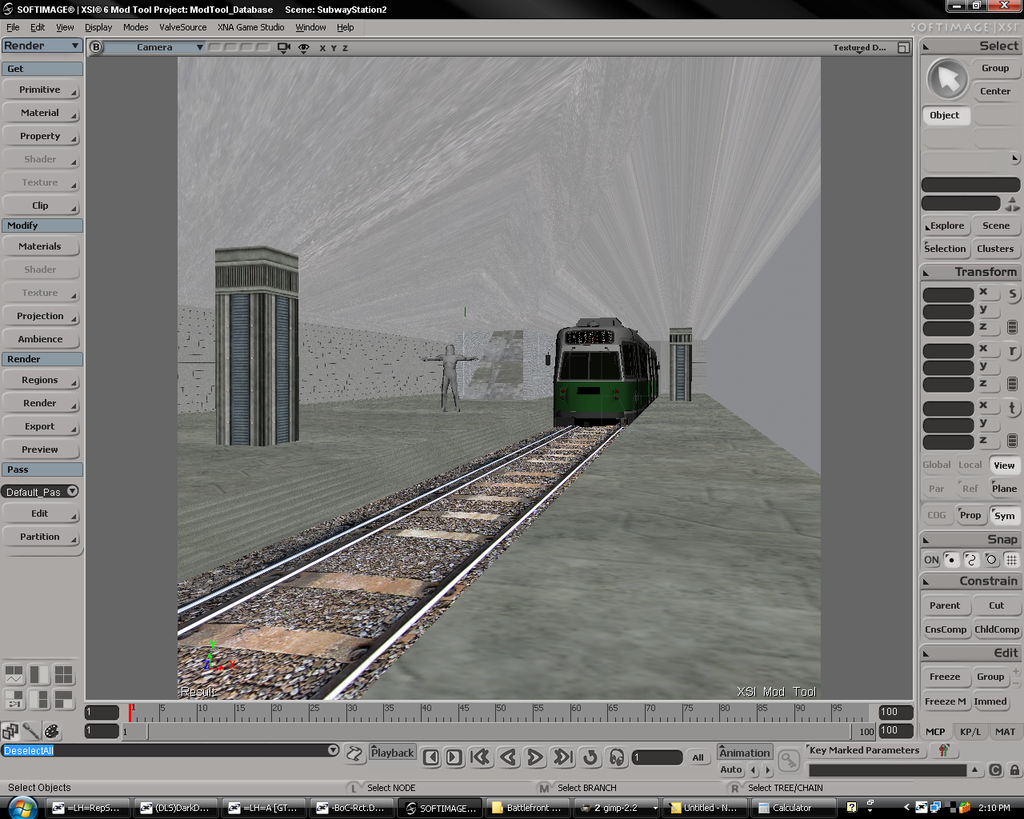Open the Render toolbar dropdown
This screenshot has width=1024, height=819.
[x=41, y=46]
